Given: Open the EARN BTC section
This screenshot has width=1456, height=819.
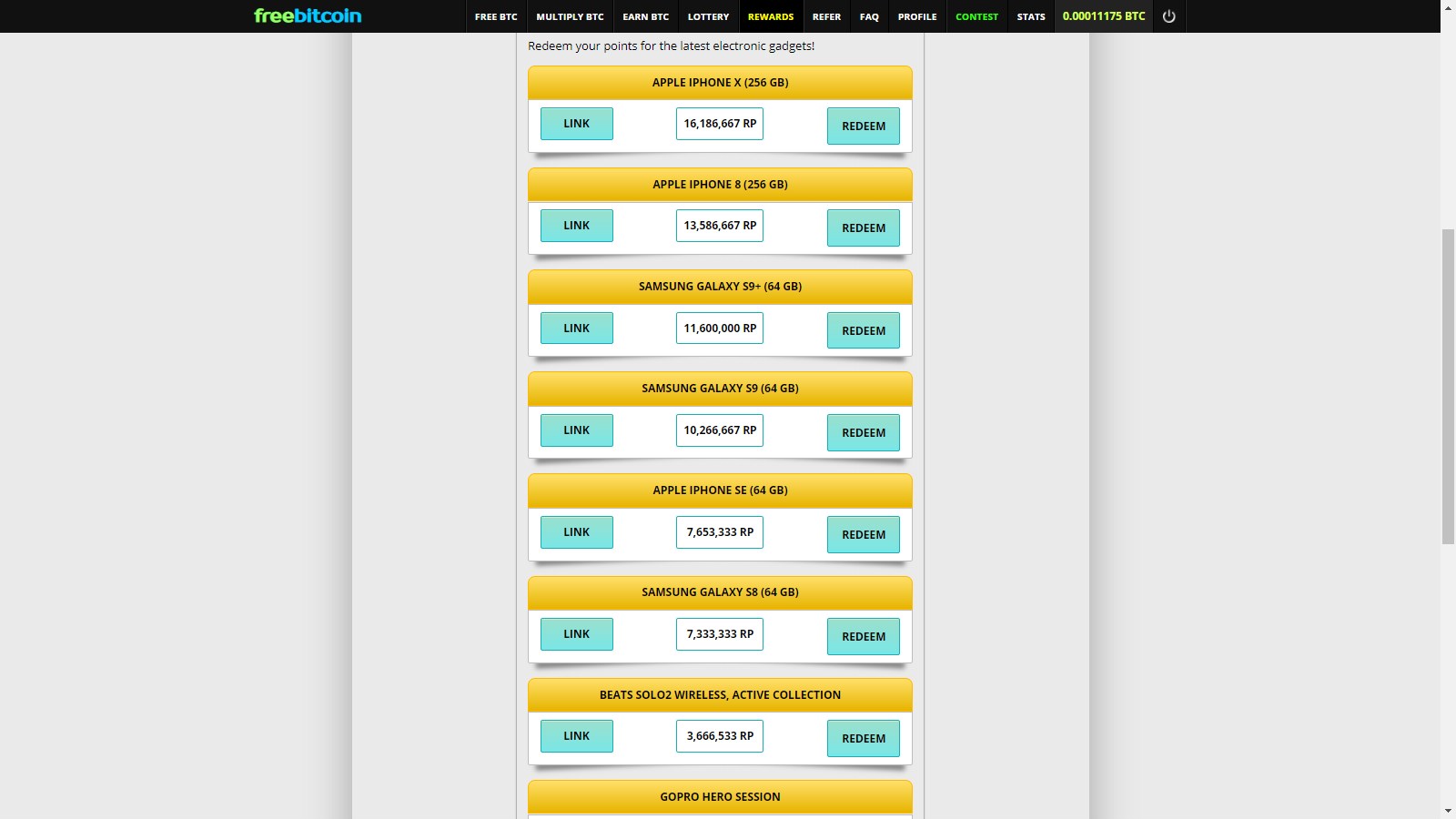Looking at the screenshot, I should coord(646,16).
